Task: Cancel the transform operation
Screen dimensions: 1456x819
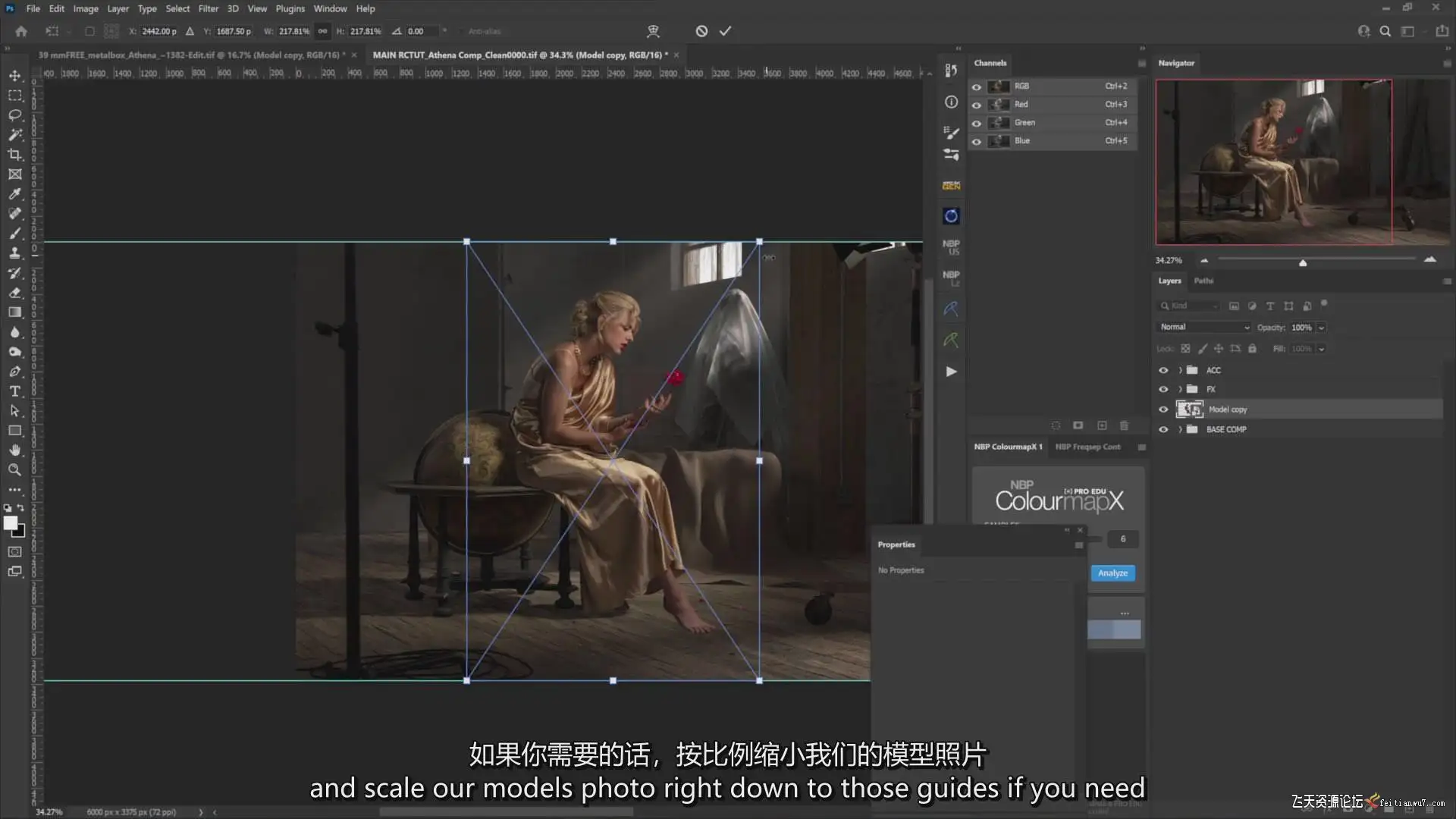Action: [x=701, y=31]
